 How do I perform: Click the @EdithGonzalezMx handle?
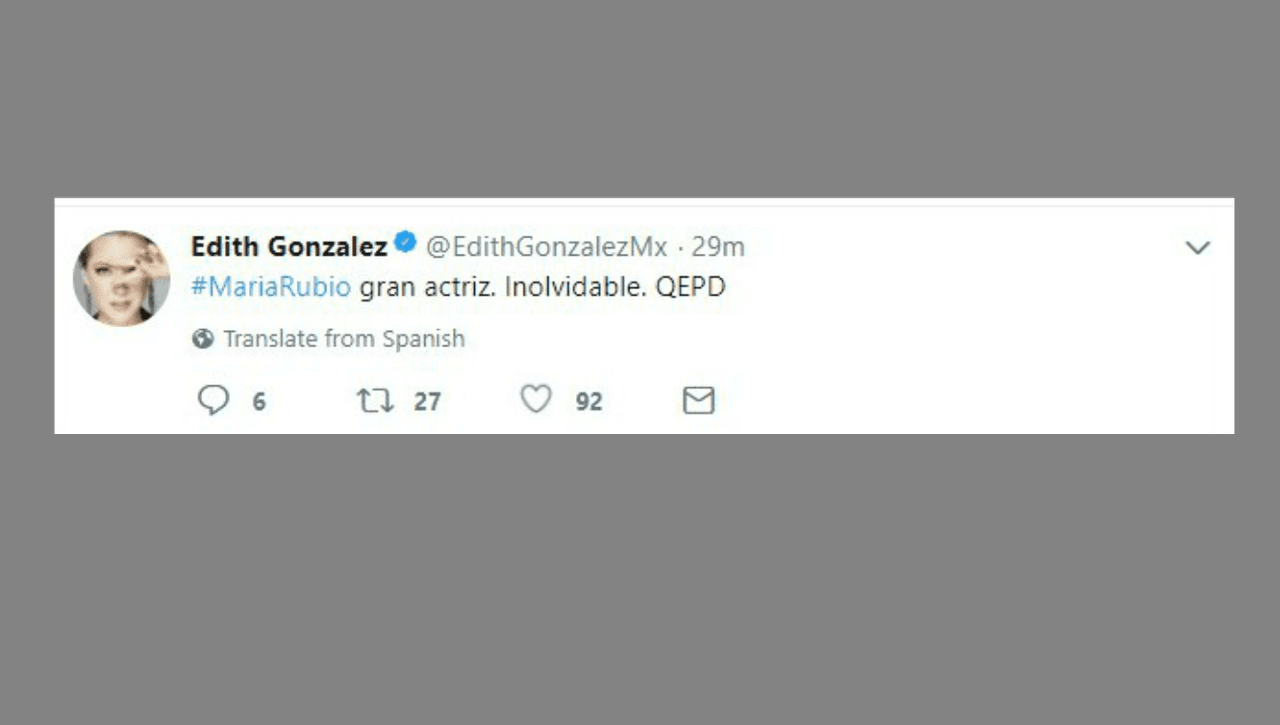coord(546,246)
